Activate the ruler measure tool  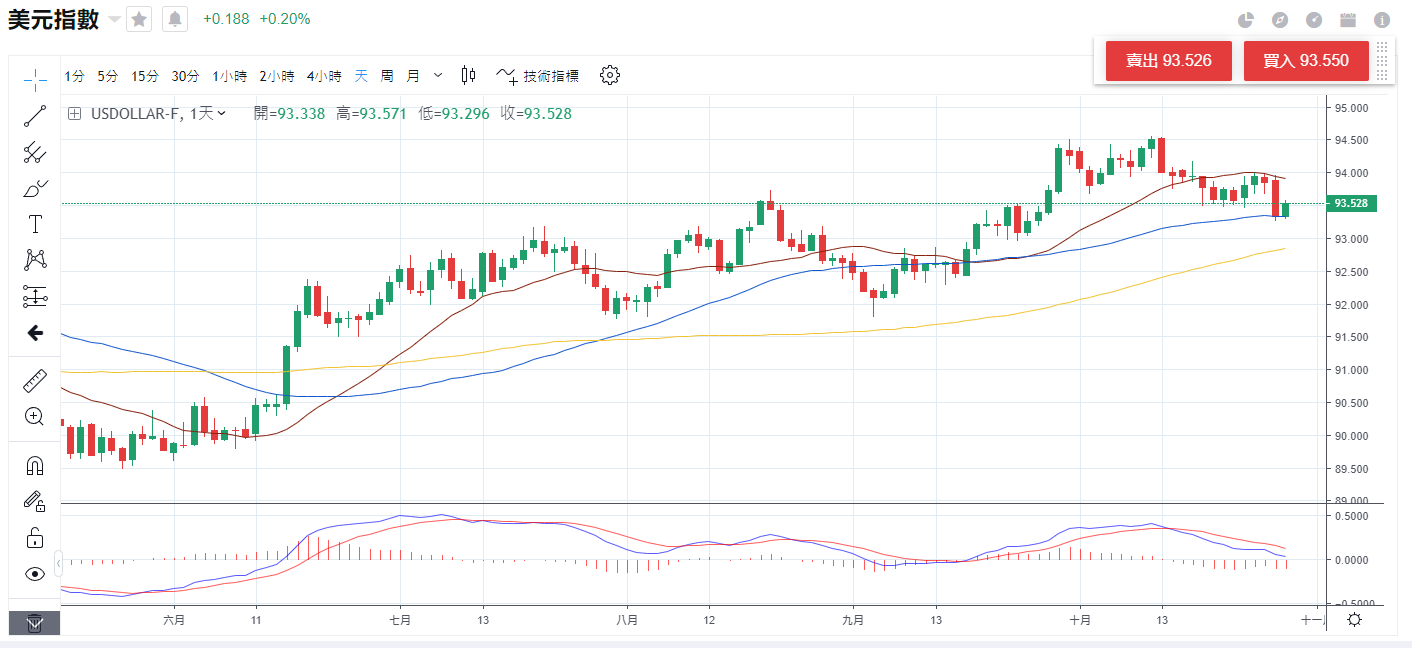(x=35, y=380)
